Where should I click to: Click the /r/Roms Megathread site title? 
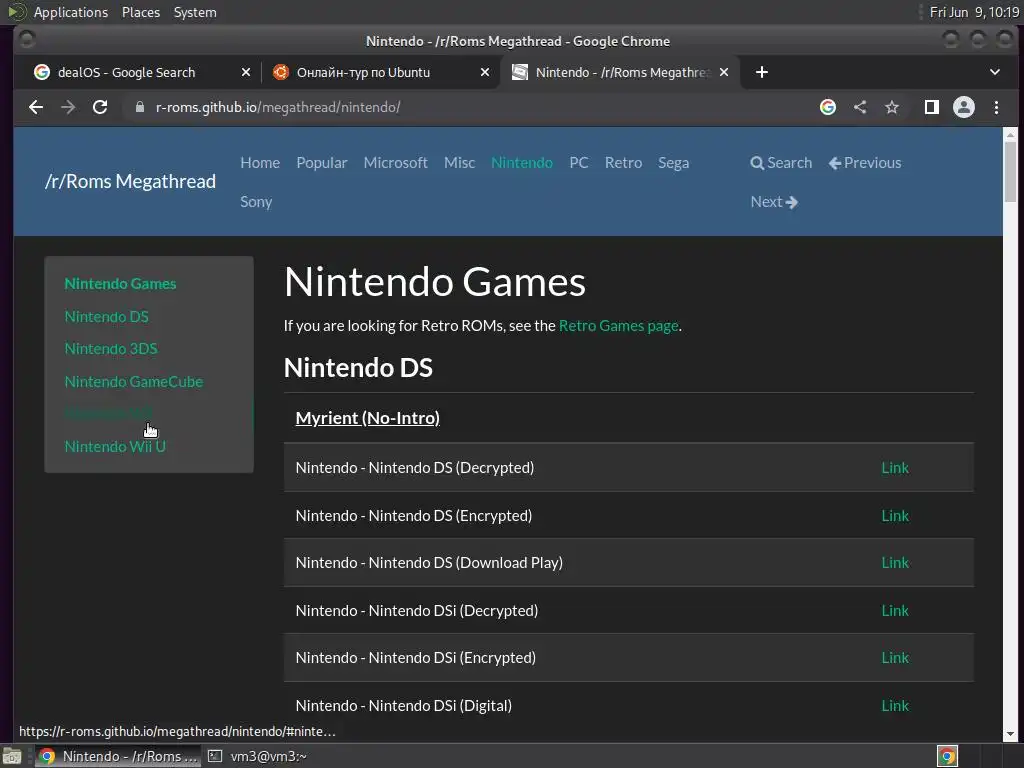click(130, 181)
